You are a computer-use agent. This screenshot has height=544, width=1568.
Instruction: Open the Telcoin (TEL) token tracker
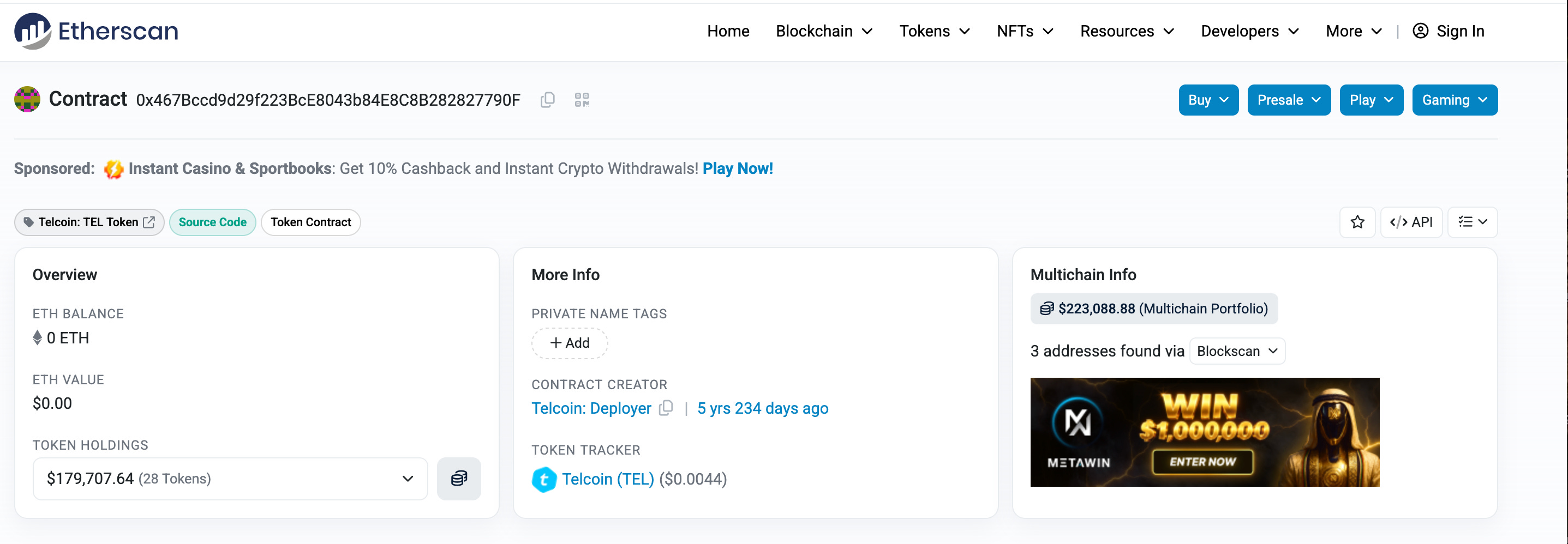pyautogui.click(x=607, y=479)
